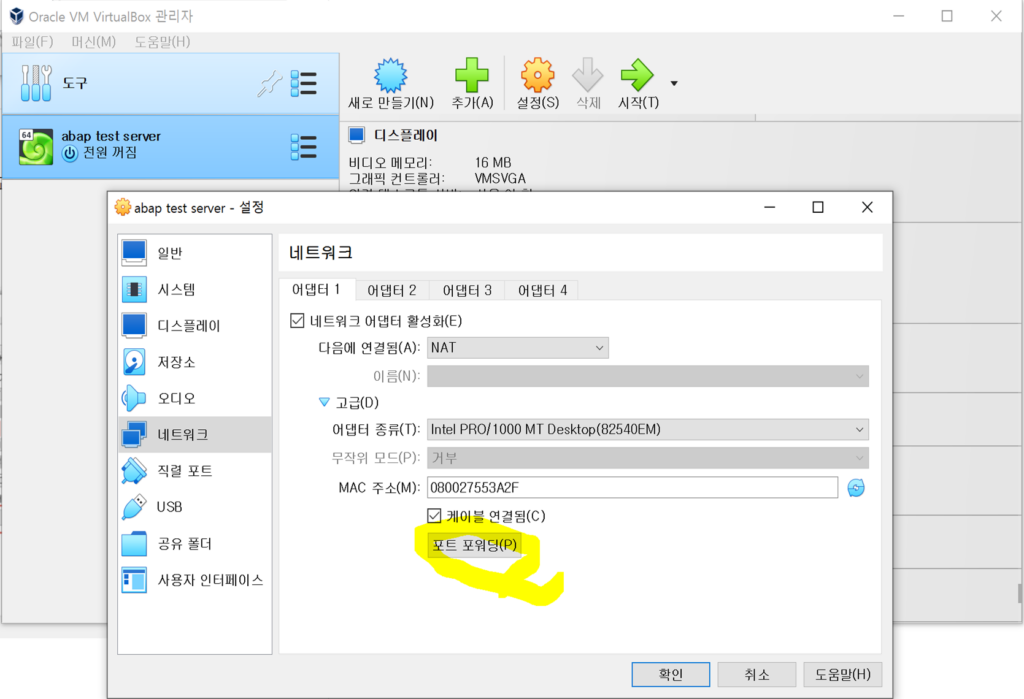Open the 파일(F) menu
Screen dimensions: 1024x699
click(x=32, y=42)
